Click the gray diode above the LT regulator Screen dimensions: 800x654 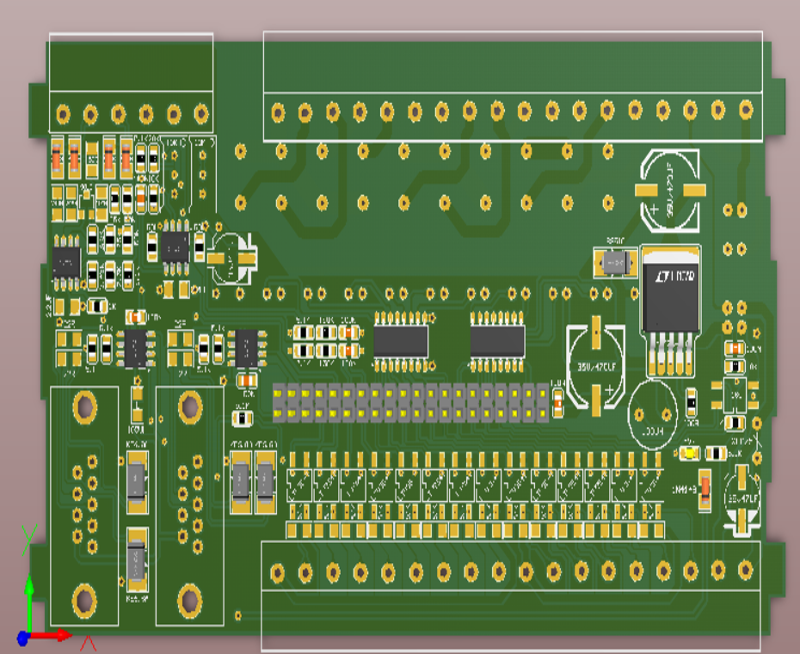614,263
